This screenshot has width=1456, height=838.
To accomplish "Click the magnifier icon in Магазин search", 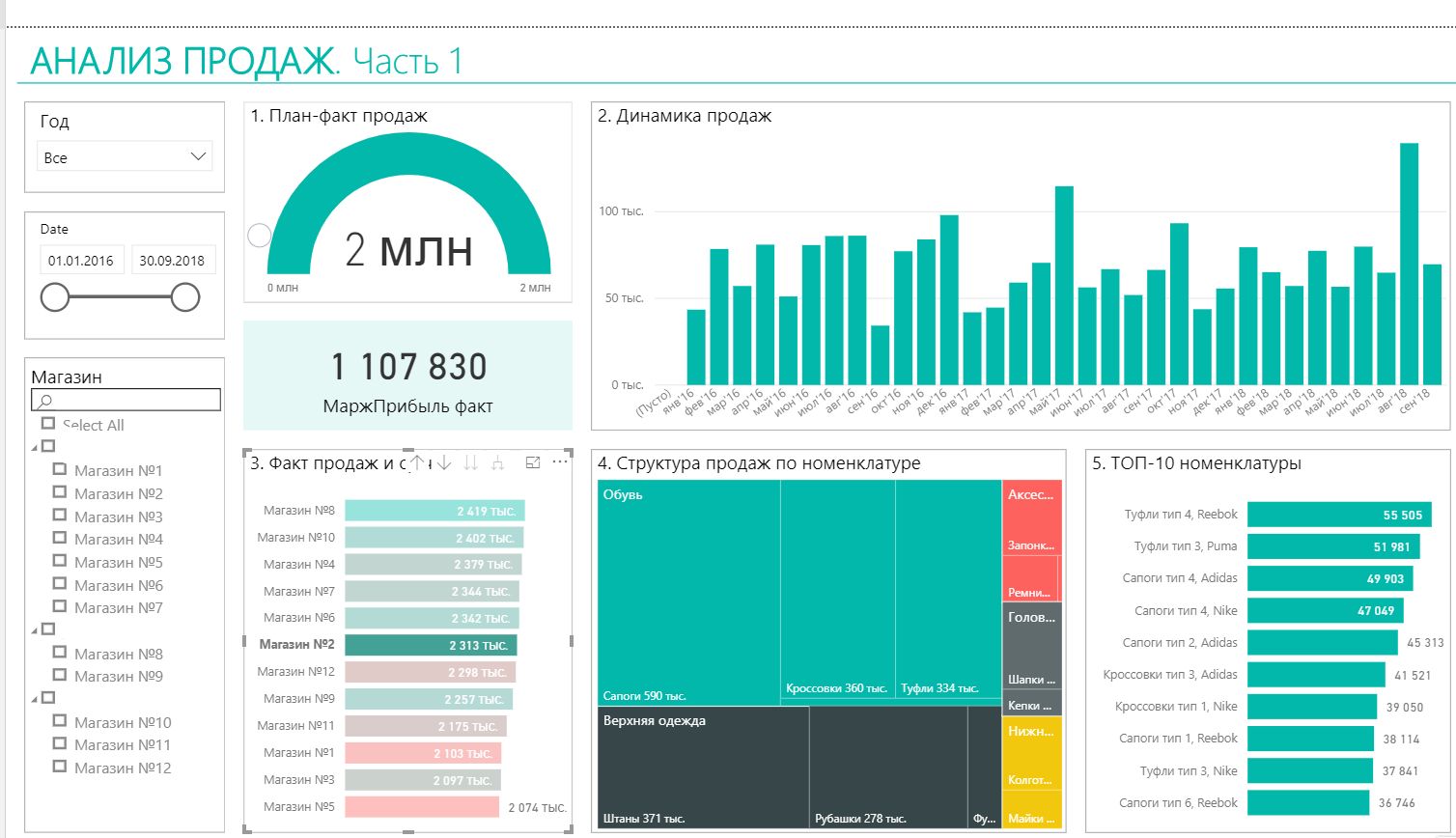I will click(45, 400).
